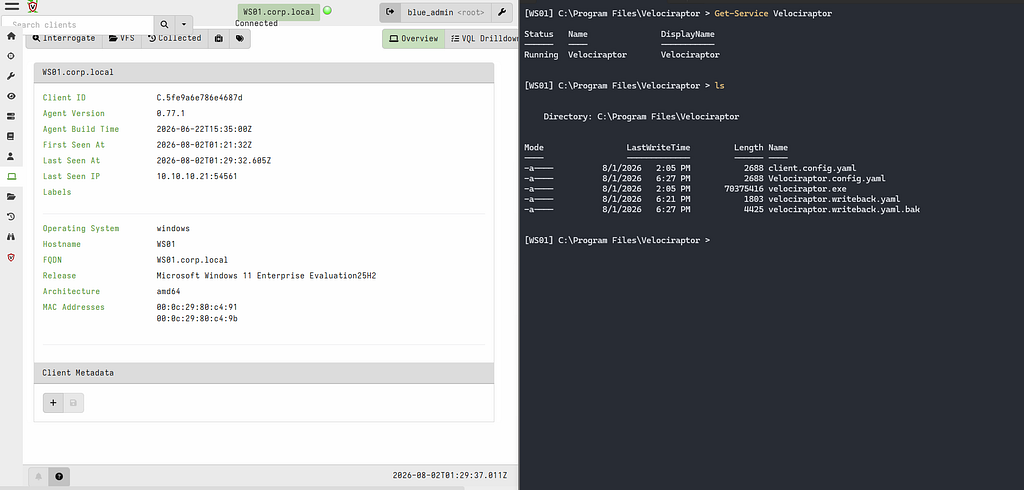
Task: Click the MAC address 00:0c:29:80:c4:91
Action: [197, 307]
